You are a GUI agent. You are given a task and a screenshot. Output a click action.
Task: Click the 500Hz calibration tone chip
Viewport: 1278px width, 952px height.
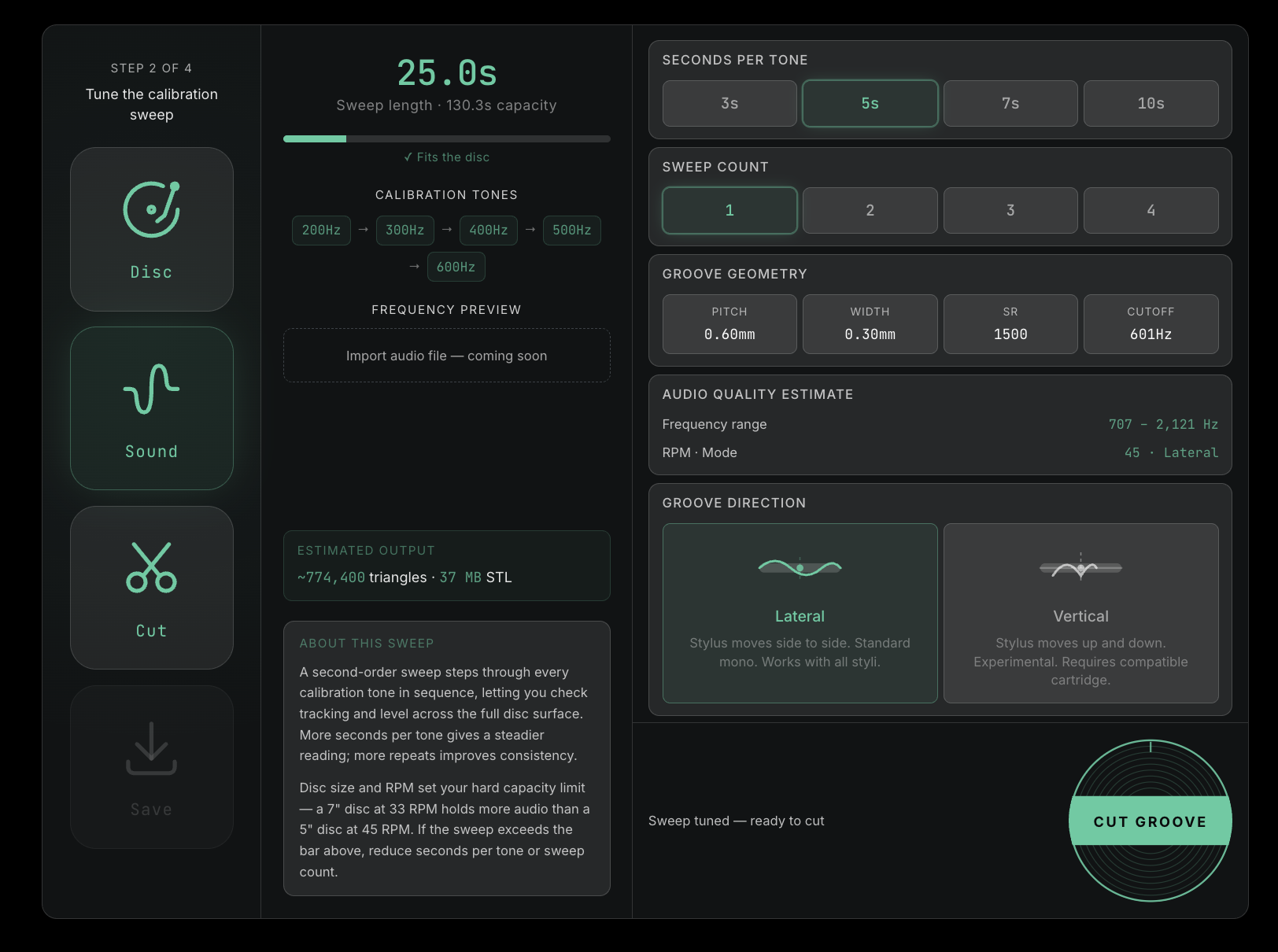pos(571,230)
